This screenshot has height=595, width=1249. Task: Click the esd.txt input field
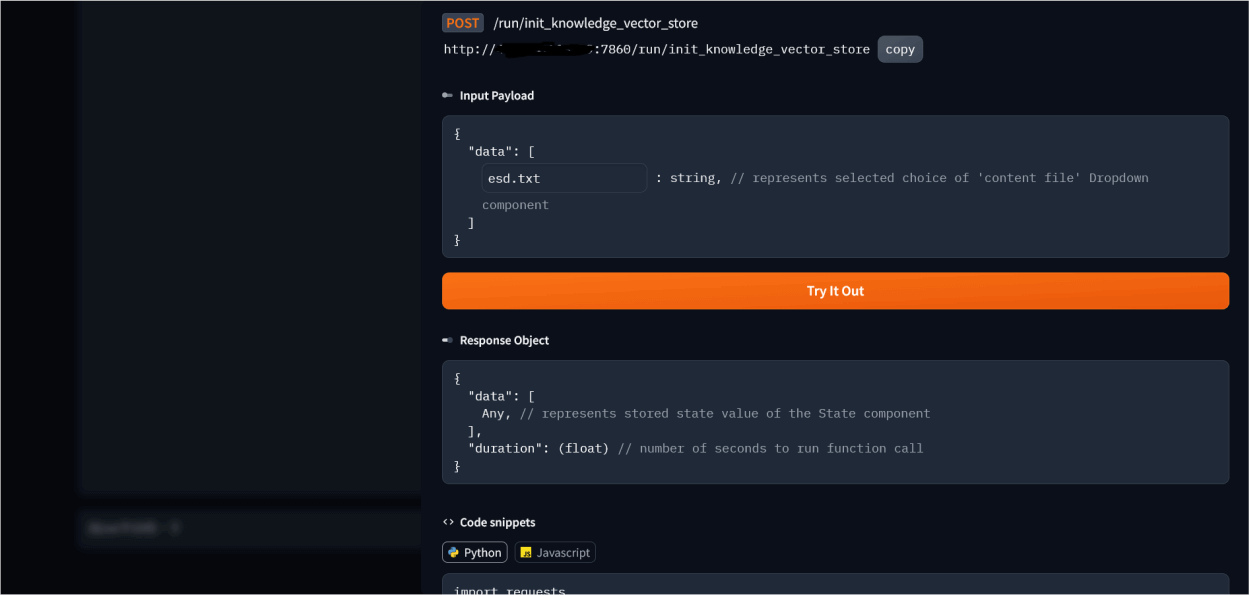click(564, 178)
